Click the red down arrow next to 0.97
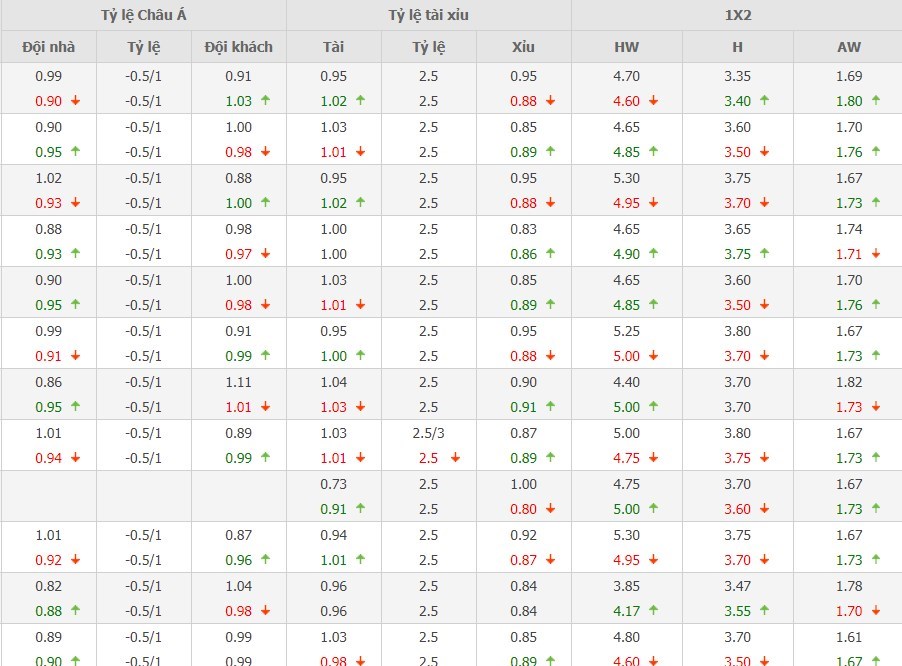Screen dimensions: 902x666 tap(265, 254)
